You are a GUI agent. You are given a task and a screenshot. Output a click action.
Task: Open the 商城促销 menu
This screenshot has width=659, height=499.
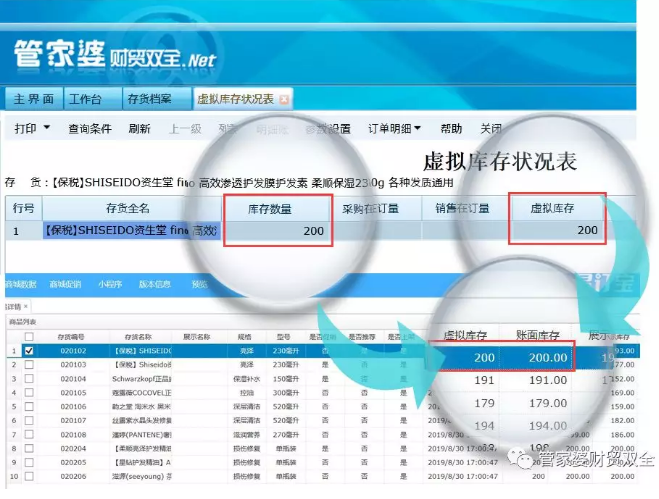(x=65, y=285)
